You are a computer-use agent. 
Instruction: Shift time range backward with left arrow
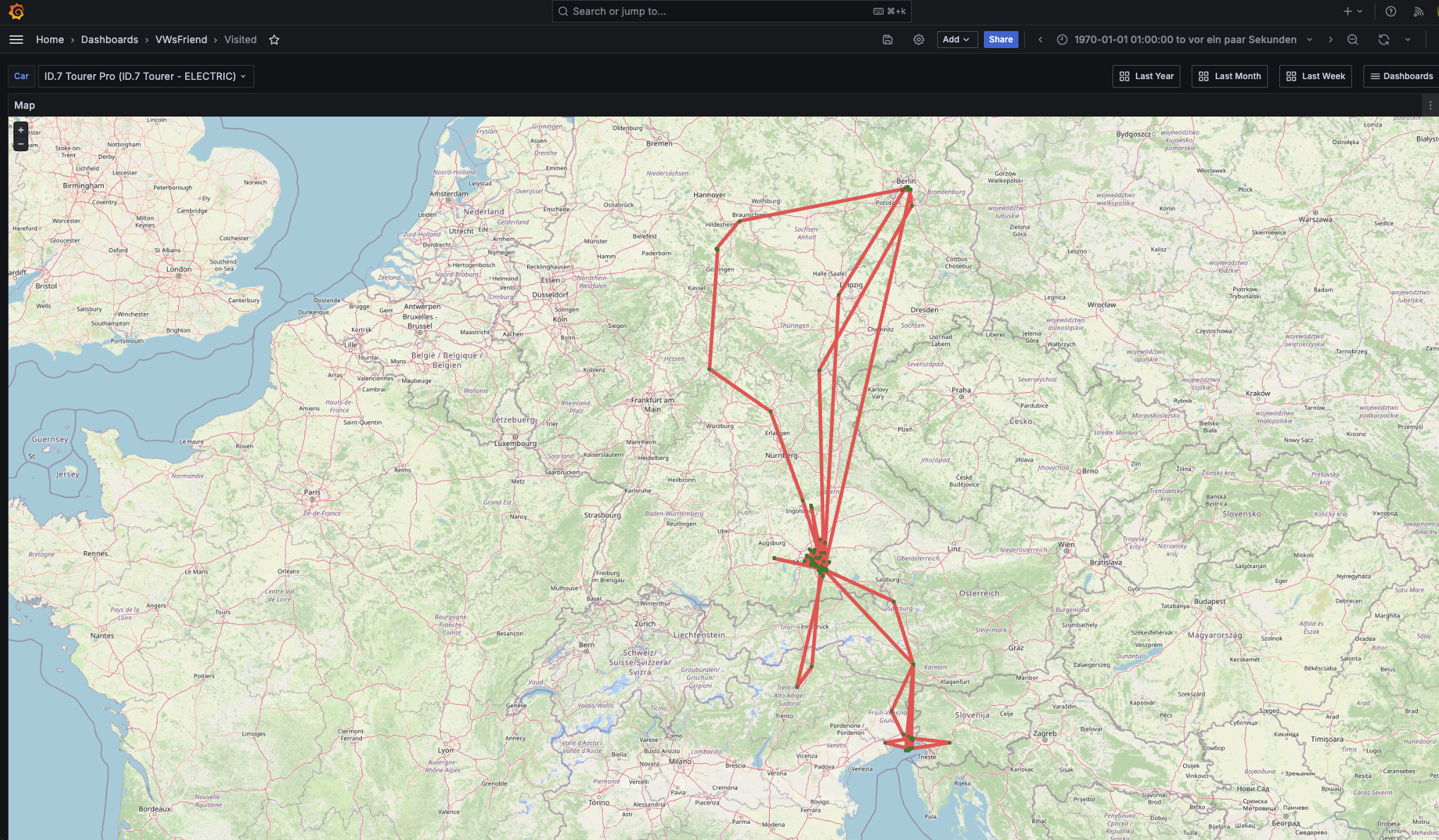point(1040,40)
